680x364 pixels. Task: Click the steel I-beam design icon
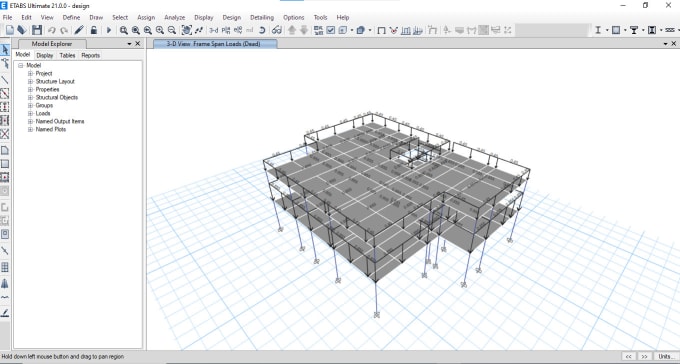(598, 30)
